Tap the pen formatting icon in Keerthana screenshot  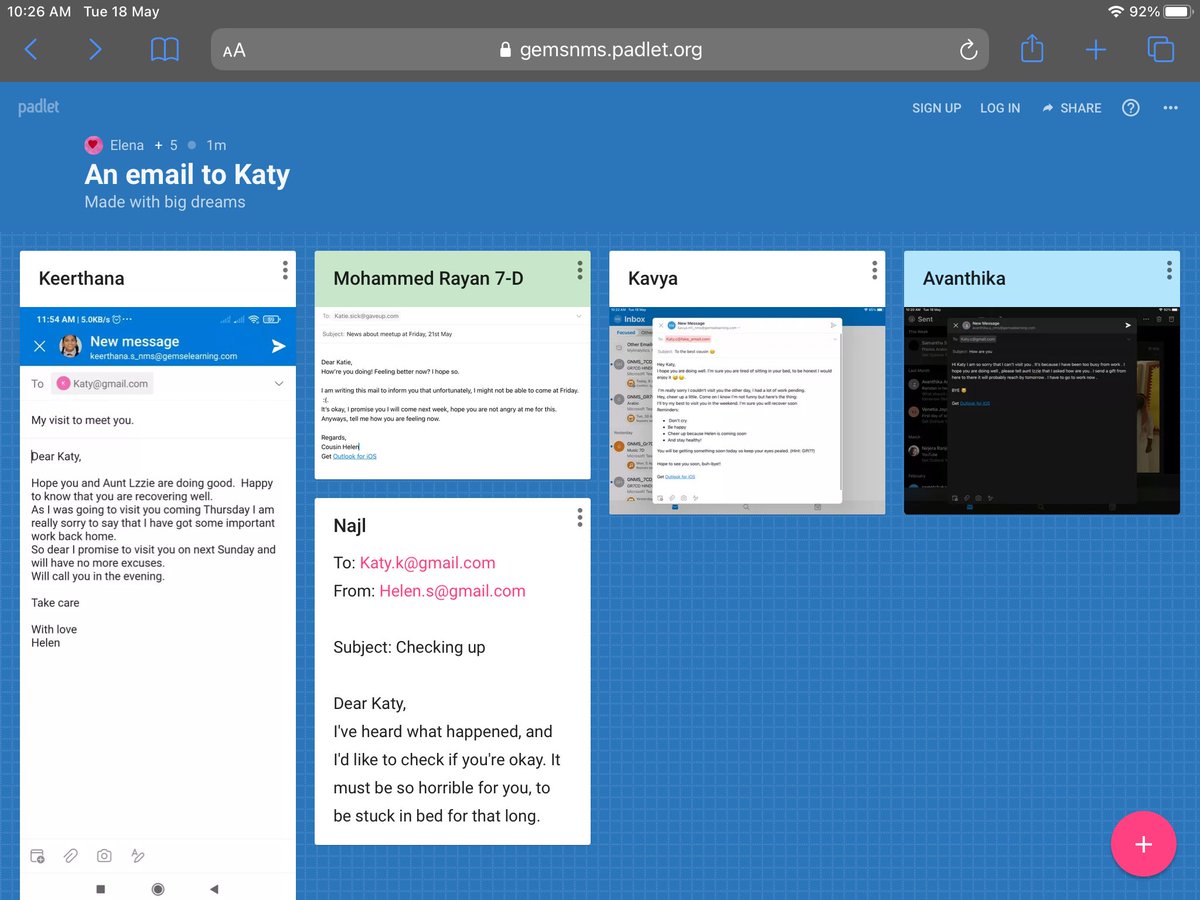138,856
